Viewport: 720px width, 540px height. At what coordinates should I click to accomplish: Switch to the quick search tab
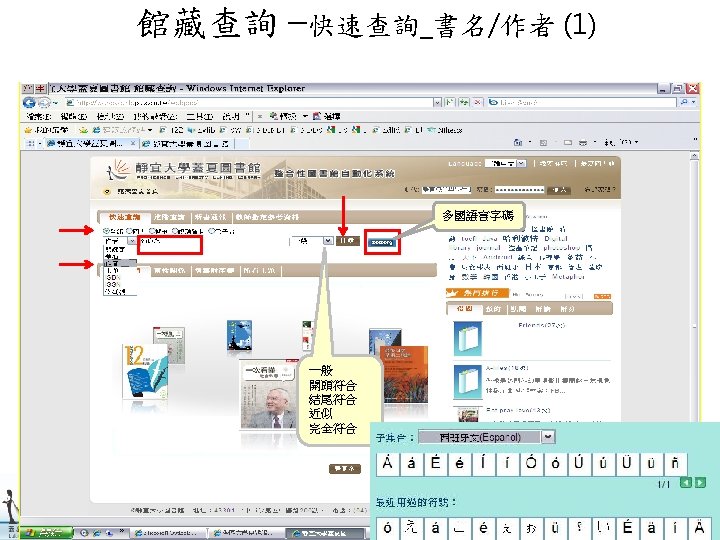pos(124,217)
